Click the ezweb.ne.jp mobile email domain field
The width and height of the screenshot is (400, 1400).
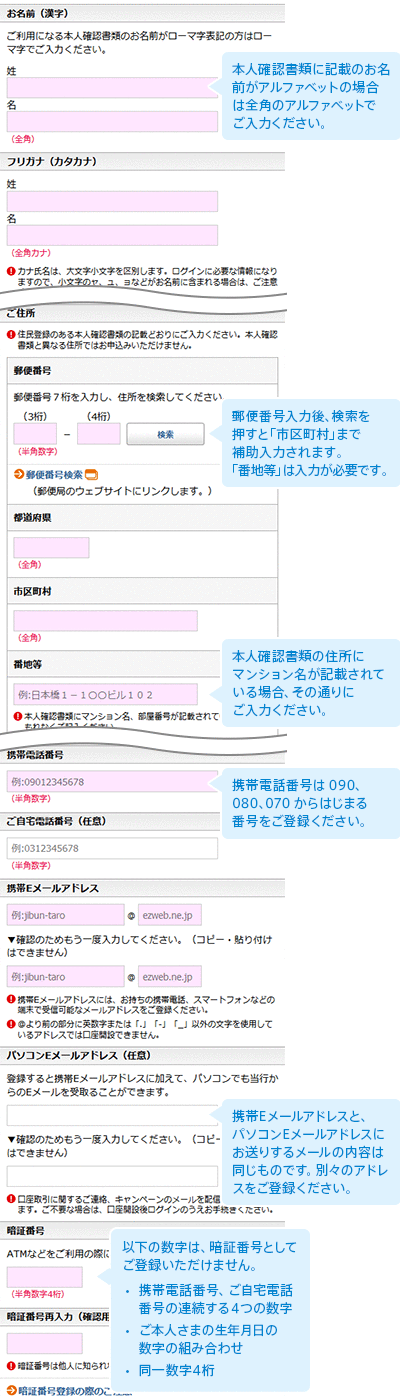tap(170, 914)
